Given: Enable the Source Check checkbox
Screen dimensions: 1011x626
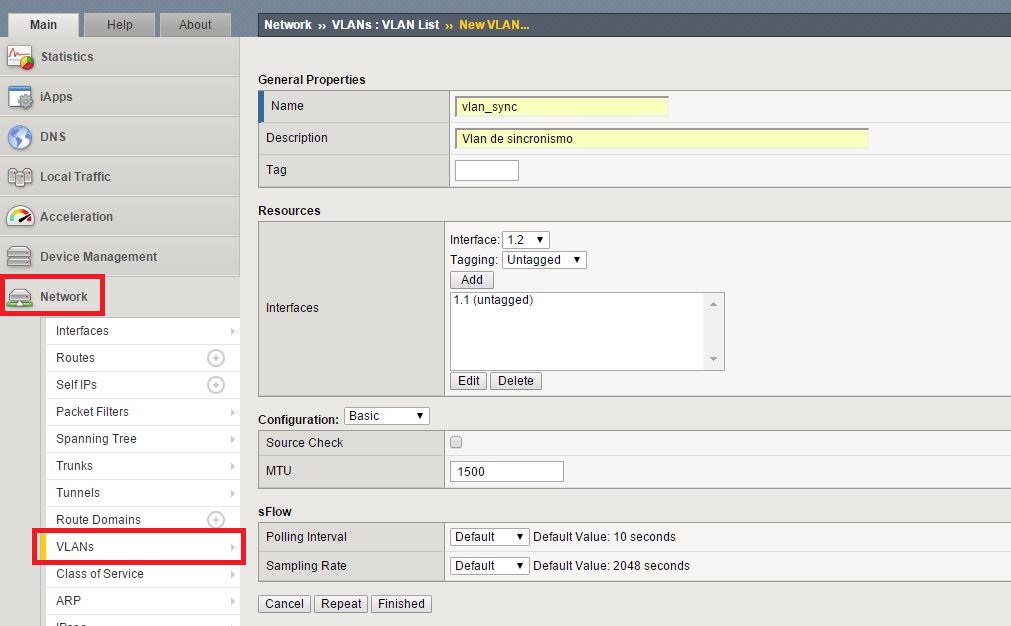Looking at the screenshot, I should [457, 443].
